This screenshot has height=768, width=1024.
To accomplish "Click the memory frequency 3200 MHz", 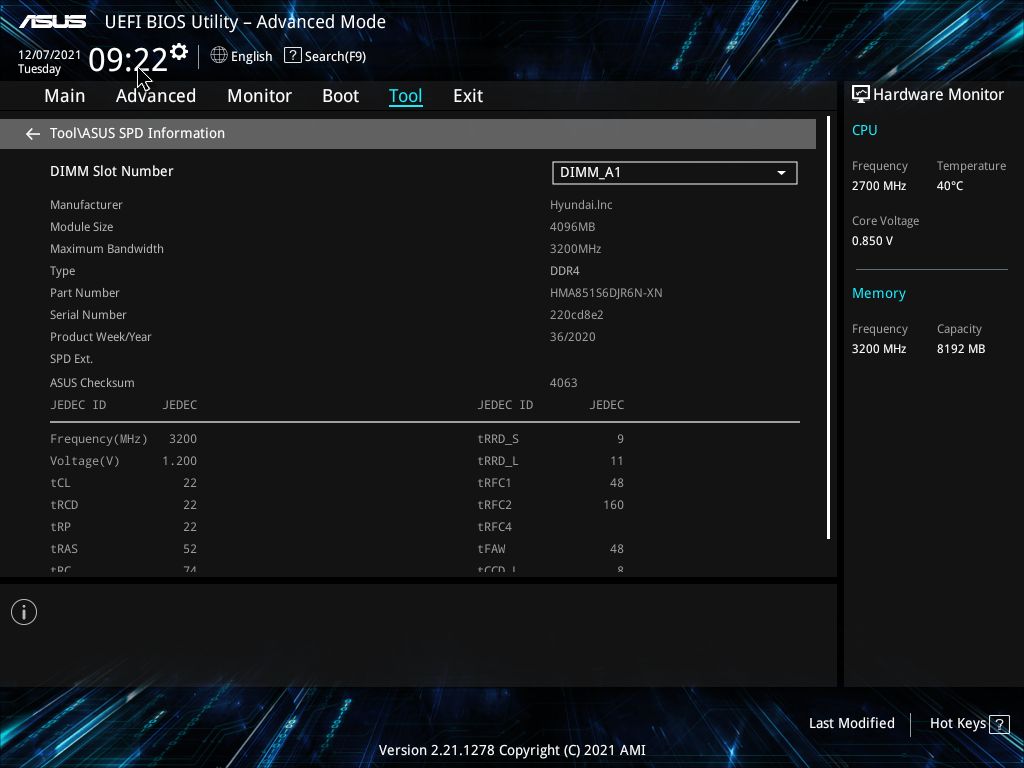I will coord(879,349).
